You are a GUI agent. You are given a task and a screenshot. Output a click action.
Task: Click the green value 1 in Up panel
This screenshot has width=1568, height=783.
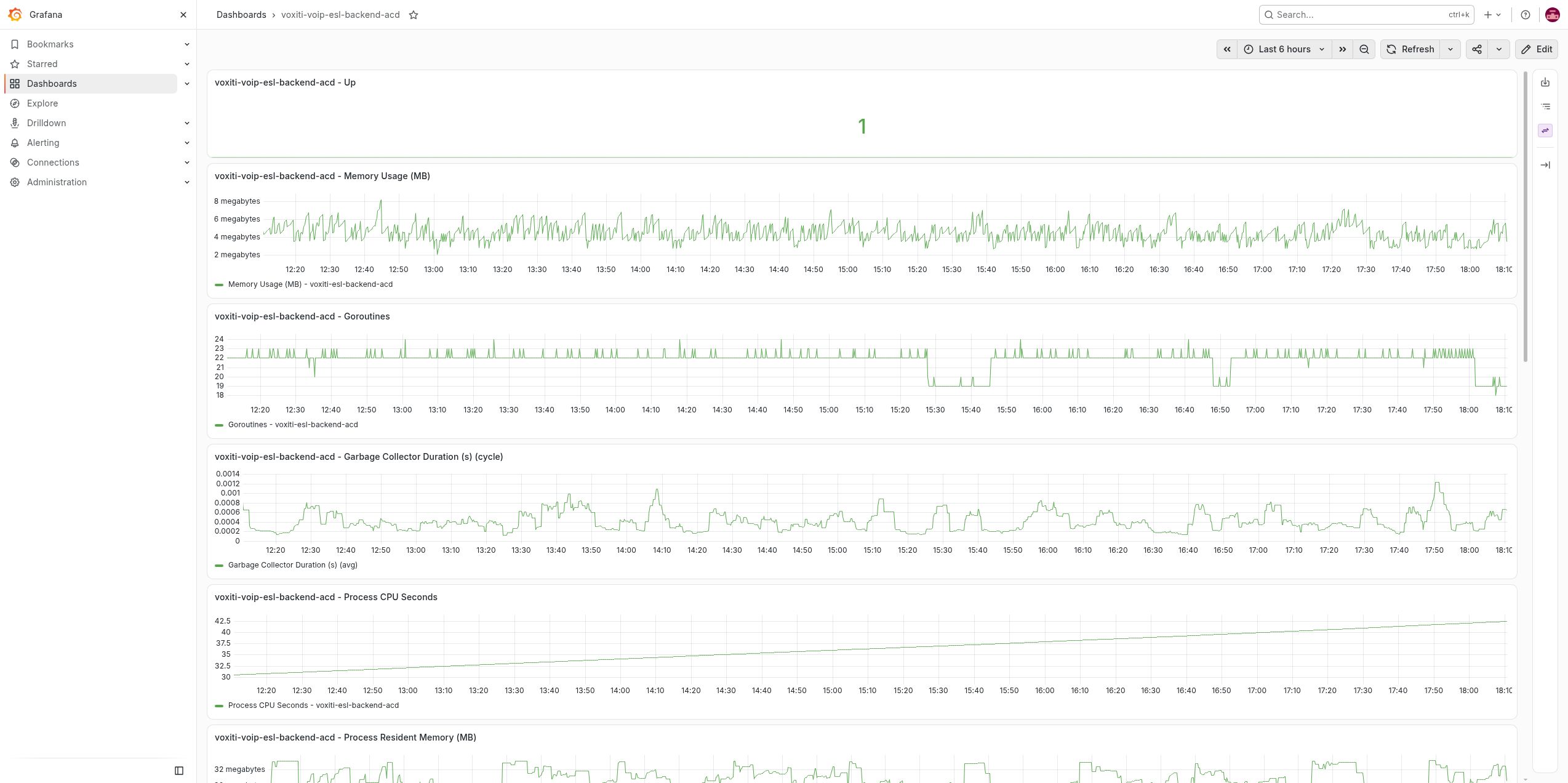[862, 126]
